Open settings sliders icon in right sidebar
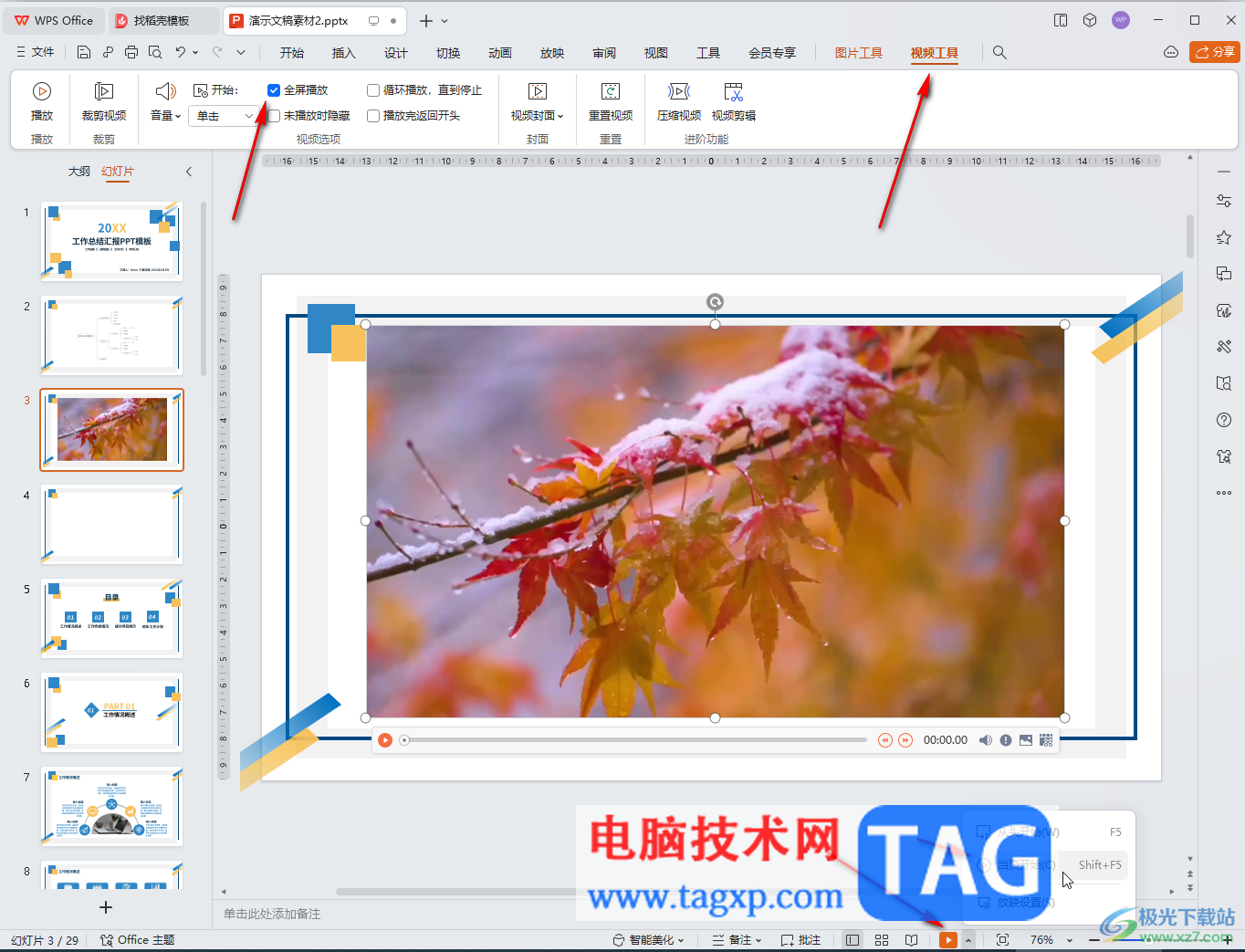 (x=1224, y=201)
